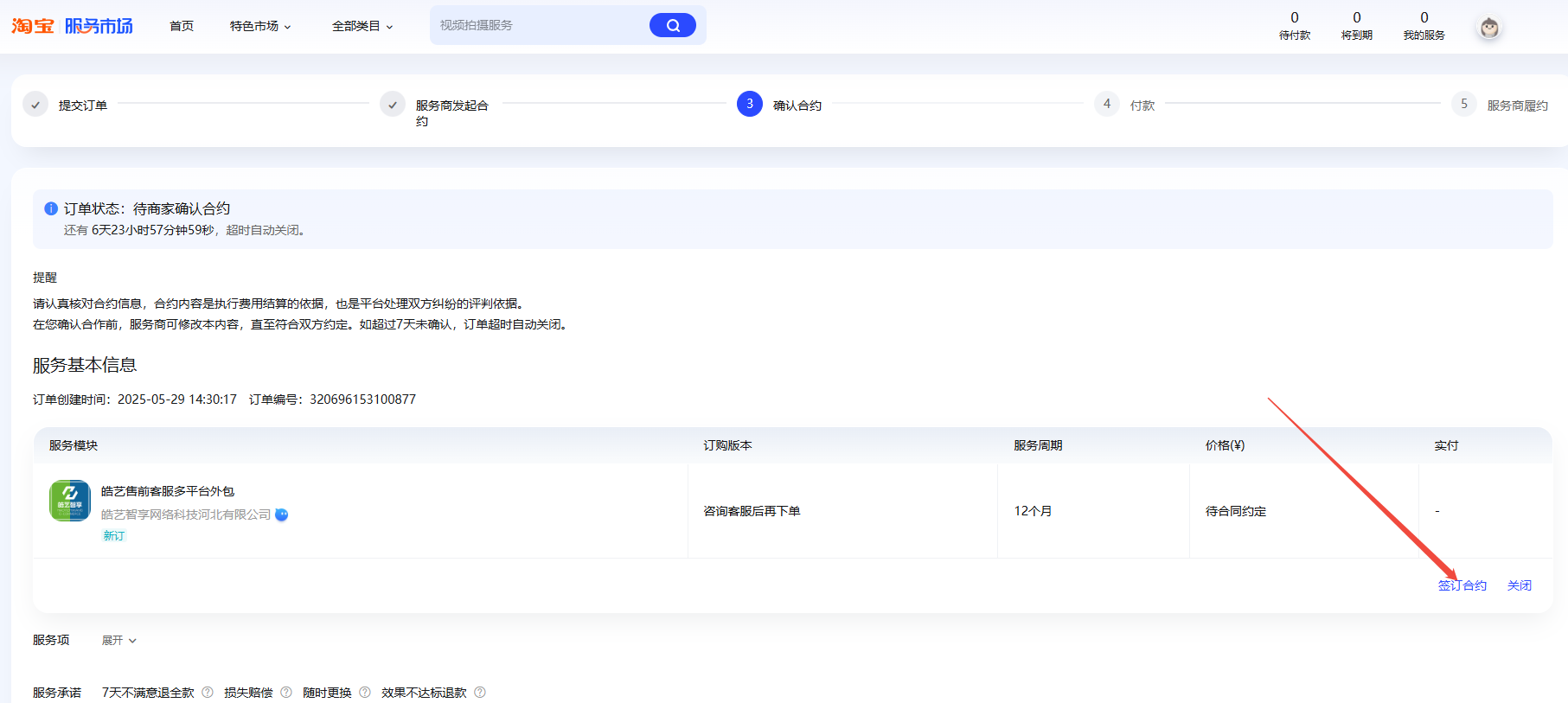
Task: Focus the 视频拍摄服务 search field
Action: (541, 26)
